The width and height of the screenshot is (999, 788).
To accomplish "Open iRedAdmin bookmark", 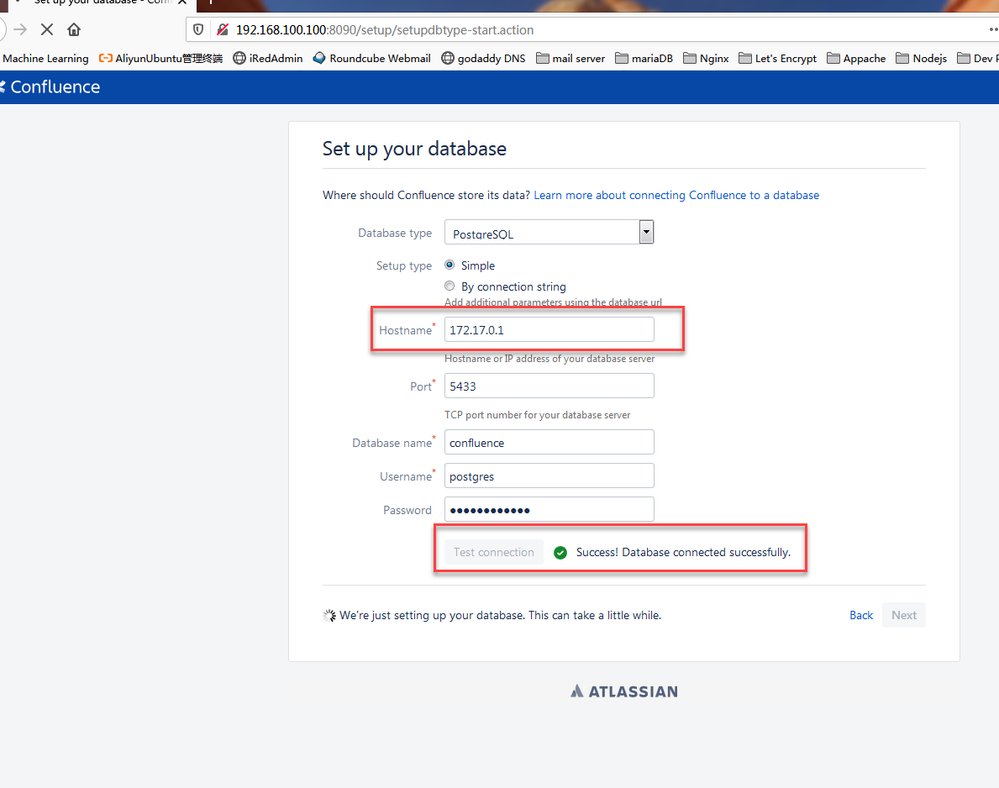I will pos(268,58).
